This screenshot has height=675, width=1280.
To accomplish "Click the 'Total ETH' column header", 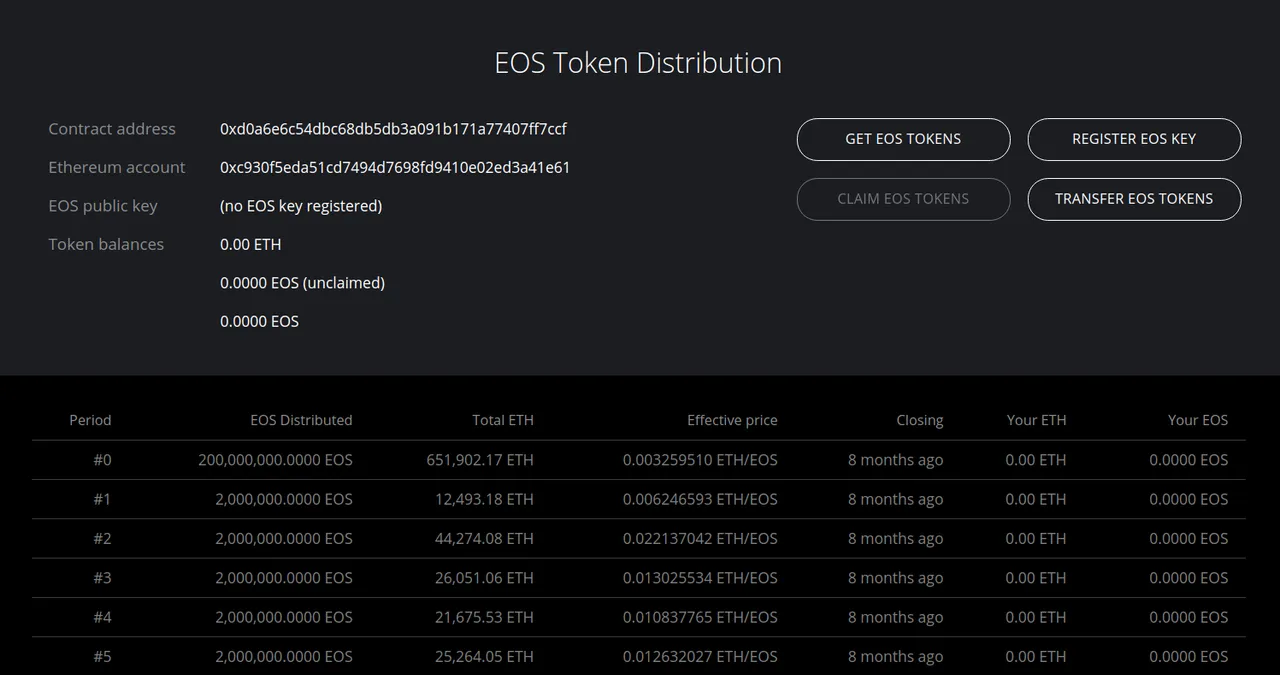I will (x=503, y=420).
